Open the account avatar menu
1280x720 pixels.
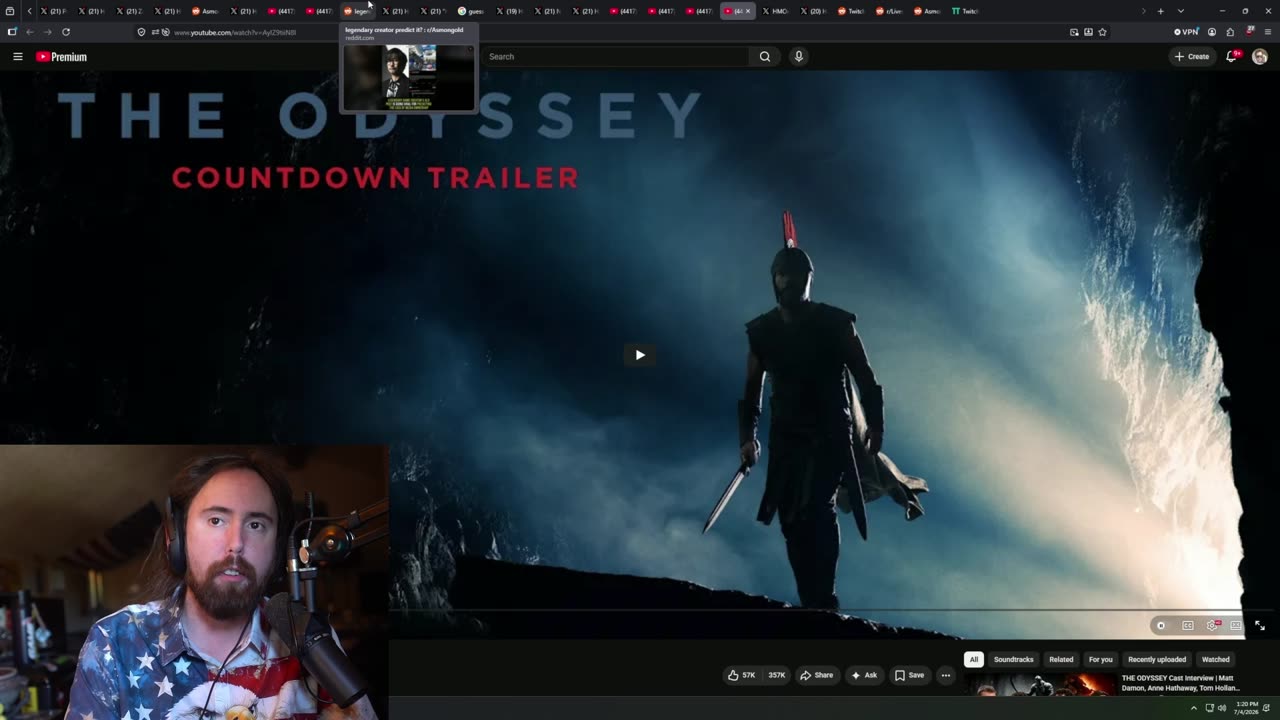click(x=1259, y=57)
